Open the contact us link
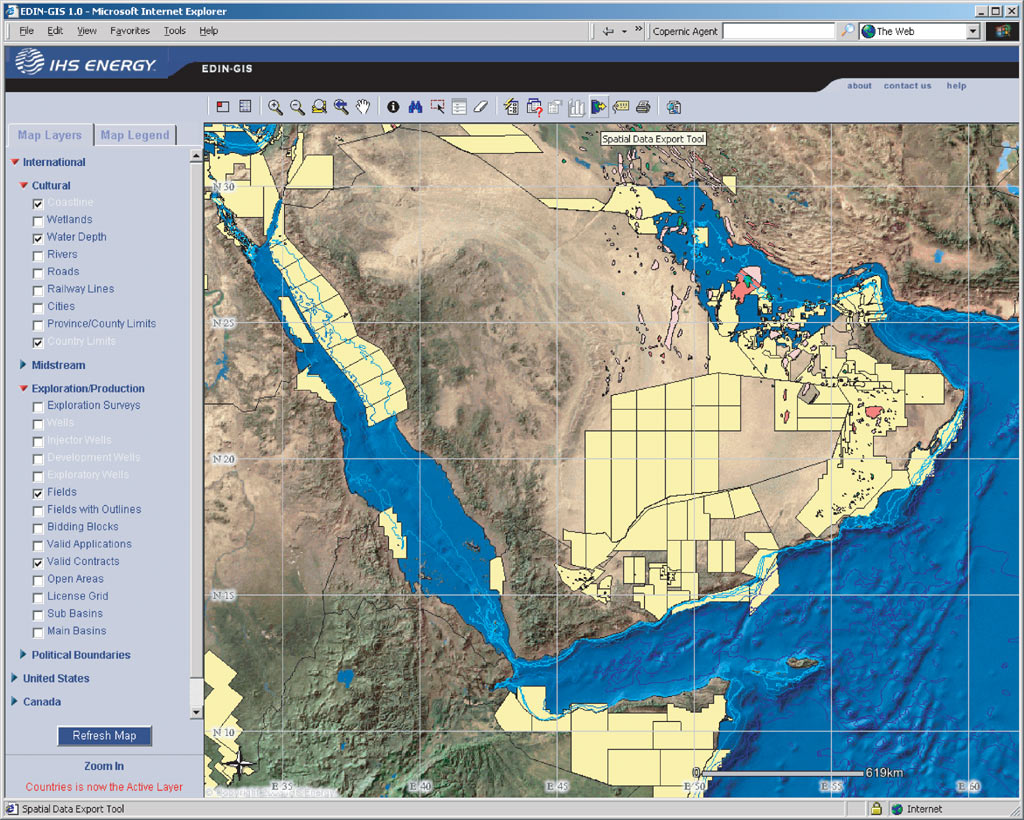Screen dimensions: 1024x820 pyautogui.click(x=907, y=86)
